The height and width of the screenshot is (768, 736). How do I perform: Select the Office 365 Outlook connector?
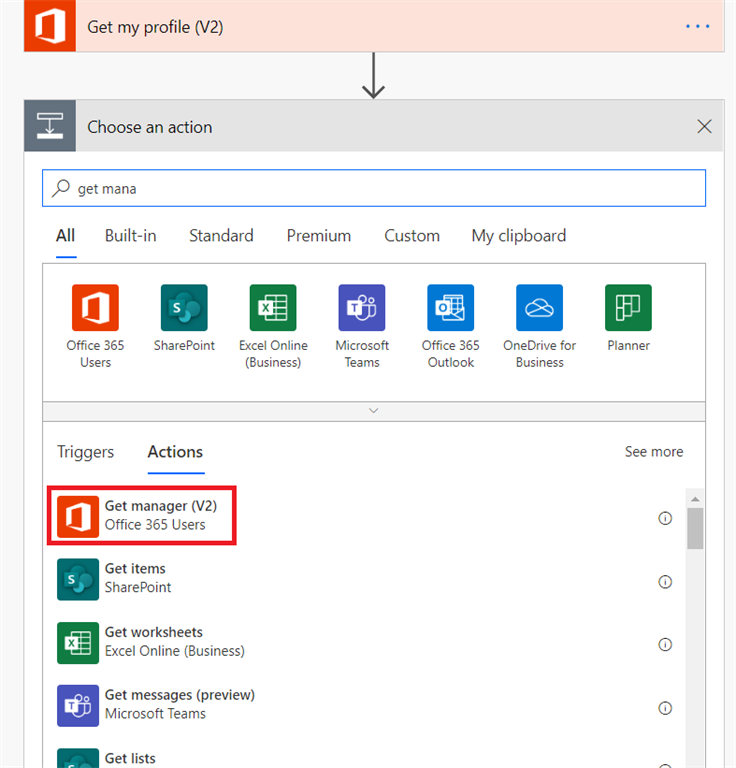[451, 326]
